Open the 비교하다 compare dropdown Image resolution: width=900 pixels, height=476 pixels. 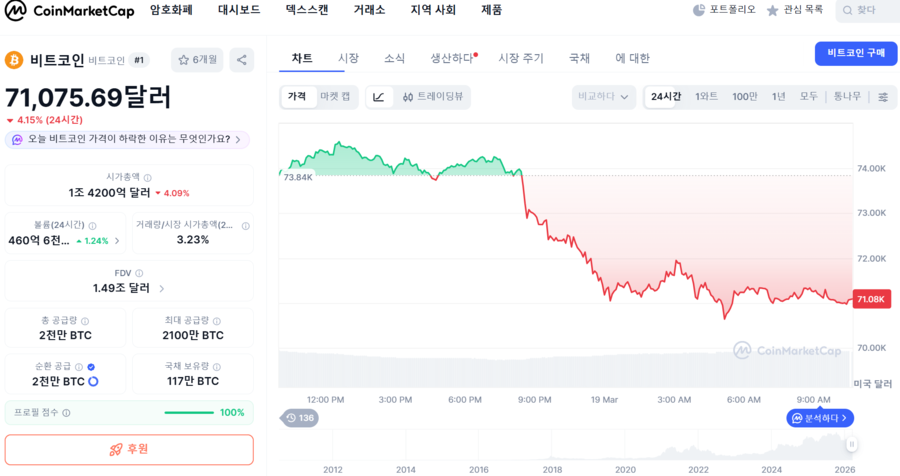tap(604, 97)
